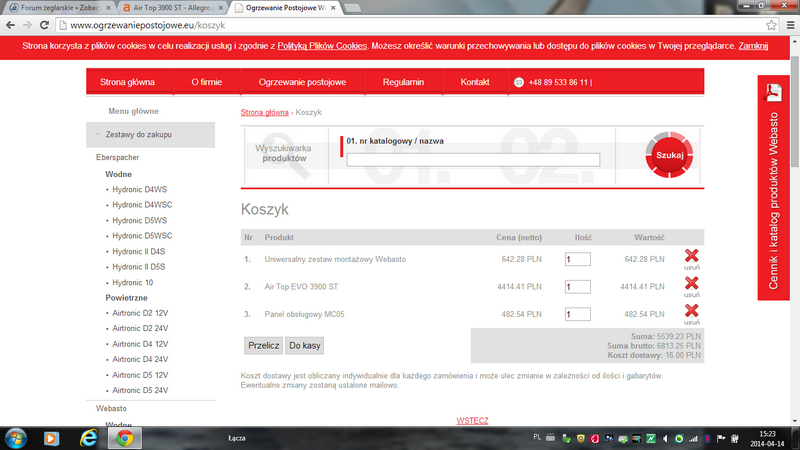Image resolution: width=800 pixels, height=450 pixels.
Task: Open Windows Media Player from the taskbar
Action: point(51,438)
